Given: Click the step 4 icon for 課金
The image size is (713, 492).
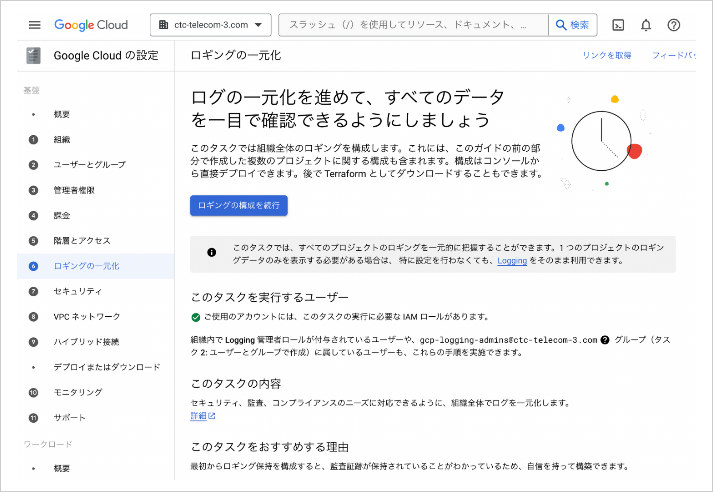Looking at the screenshot, I should coord(33,216).
